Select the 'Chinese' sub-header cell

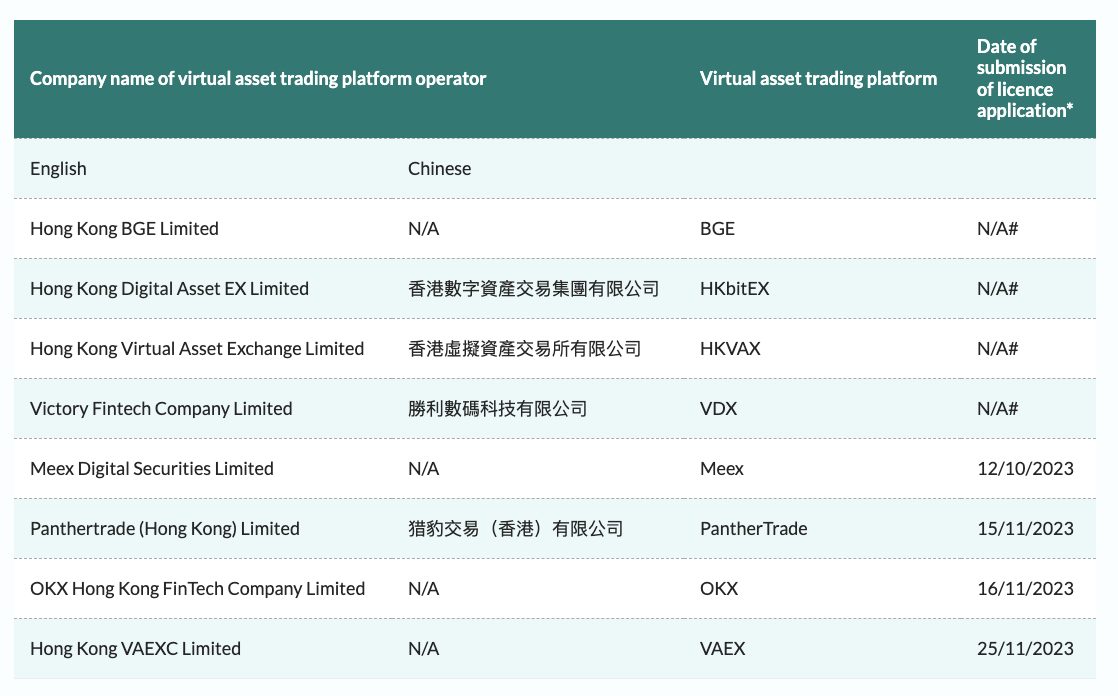(439, 169)
